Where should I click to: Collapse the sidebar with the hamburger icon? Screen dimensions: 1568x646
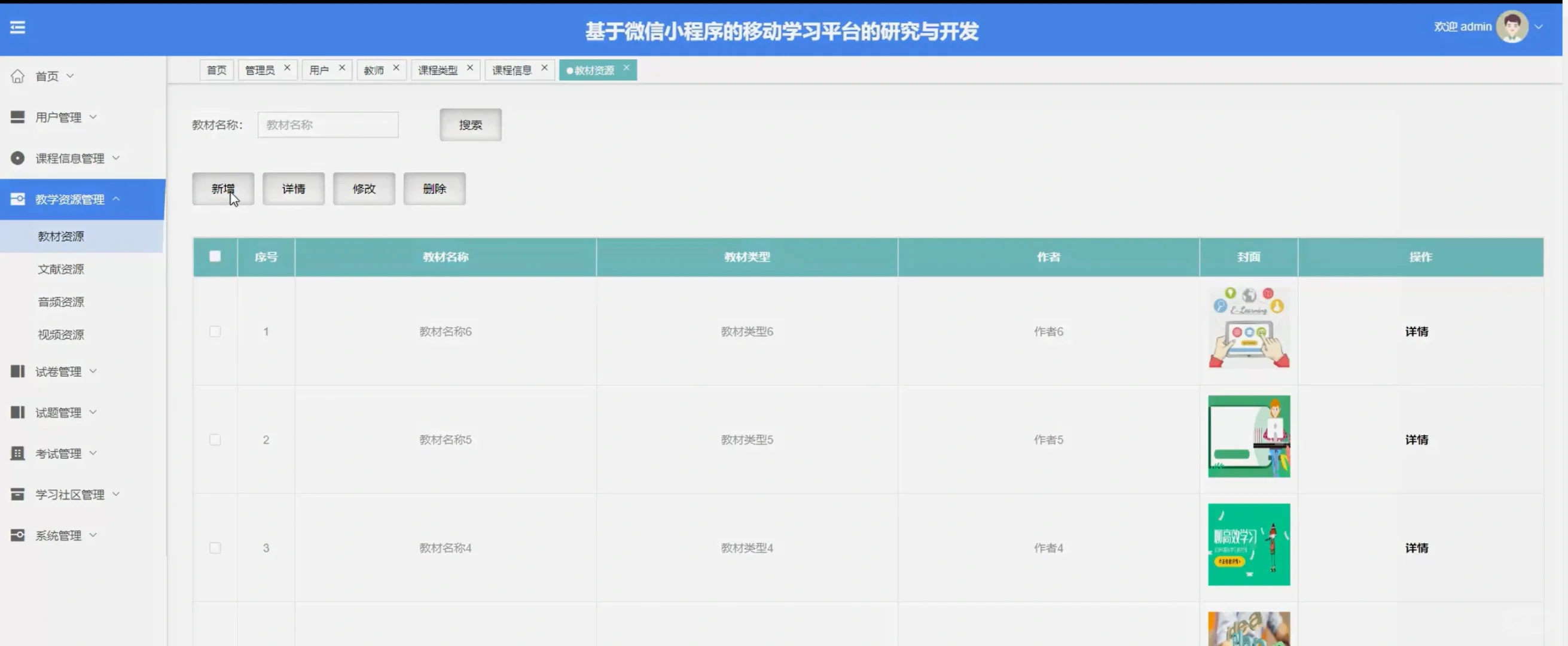pyautogui.click(x=18, y=28)
